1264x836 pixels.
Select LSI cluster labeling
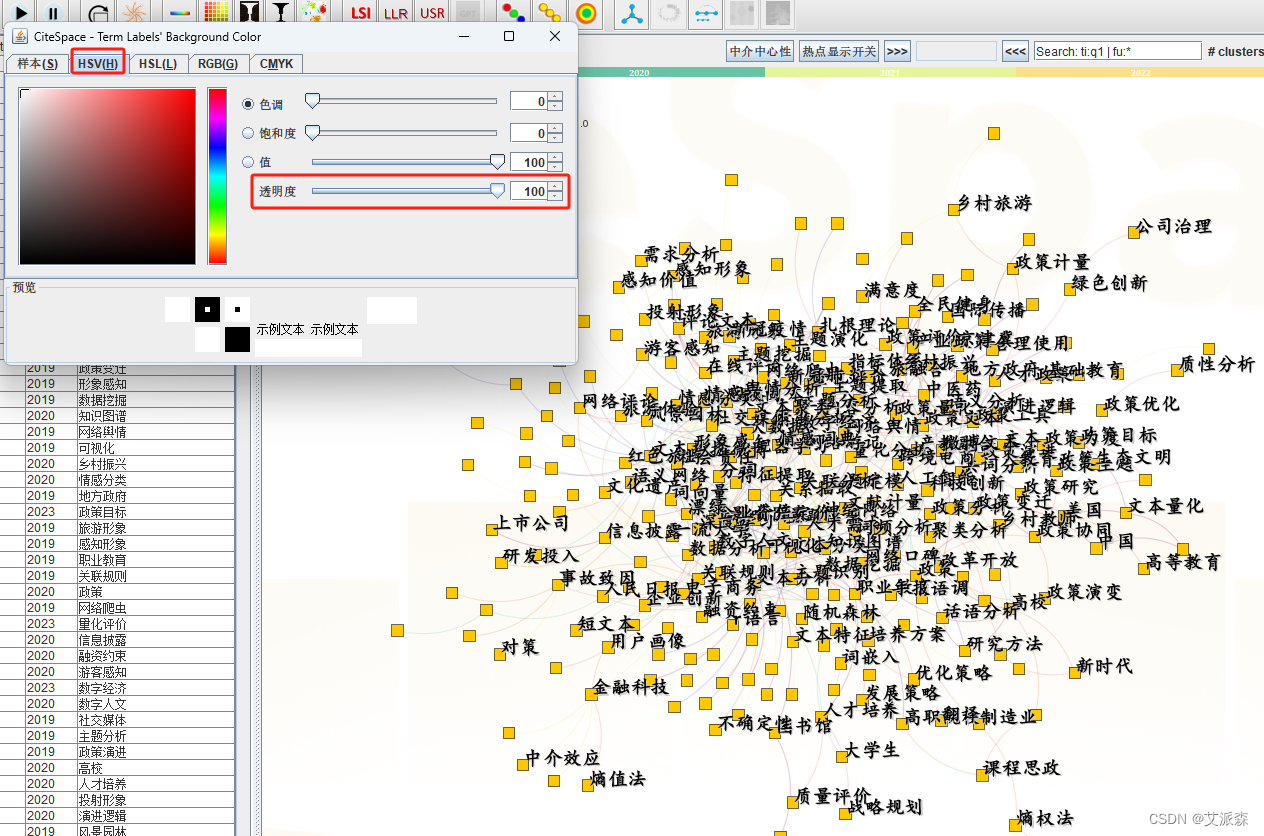point(361,13)
